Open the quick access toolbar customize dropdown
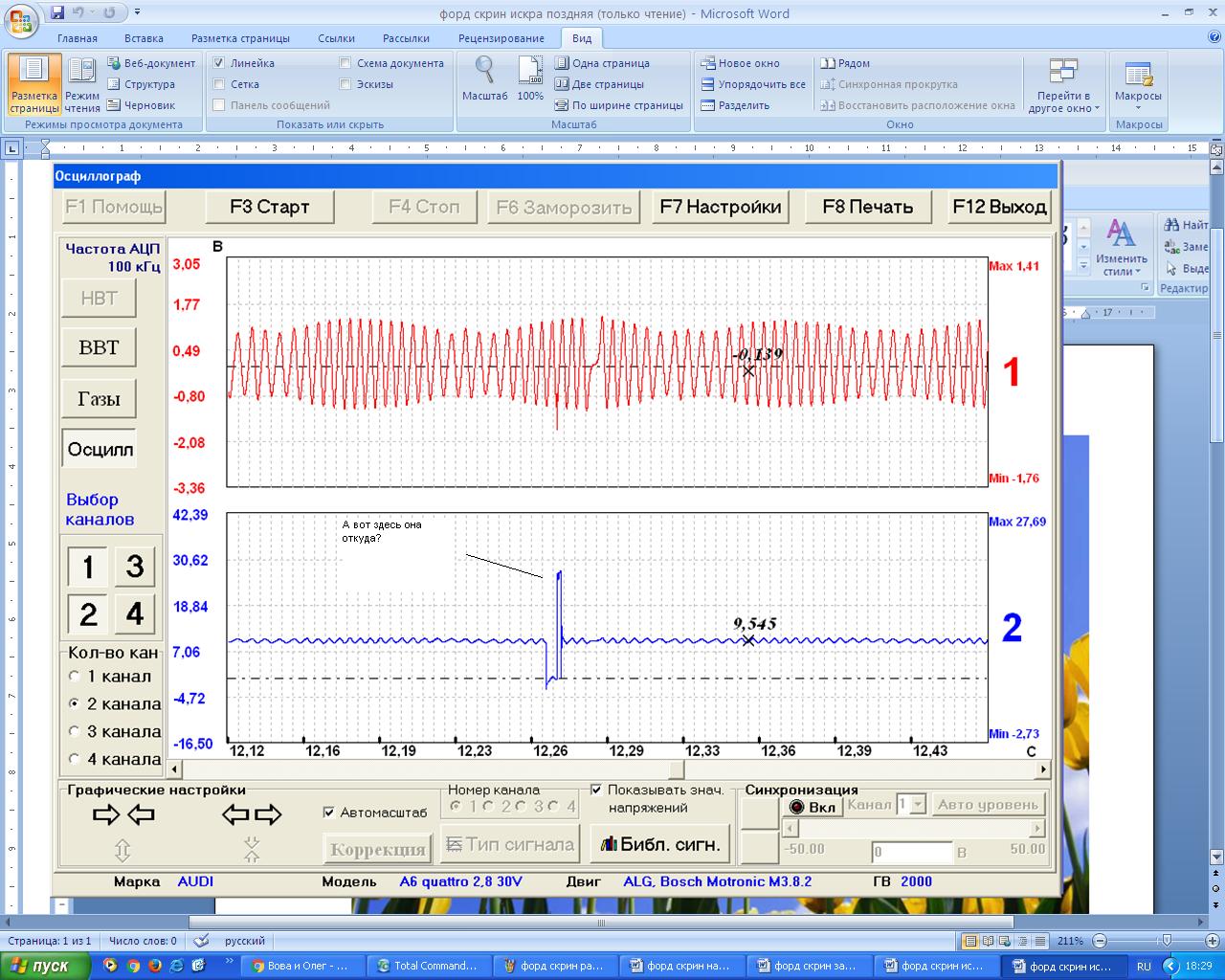This screenshot has height=980, width=1225. pos(137,12)
